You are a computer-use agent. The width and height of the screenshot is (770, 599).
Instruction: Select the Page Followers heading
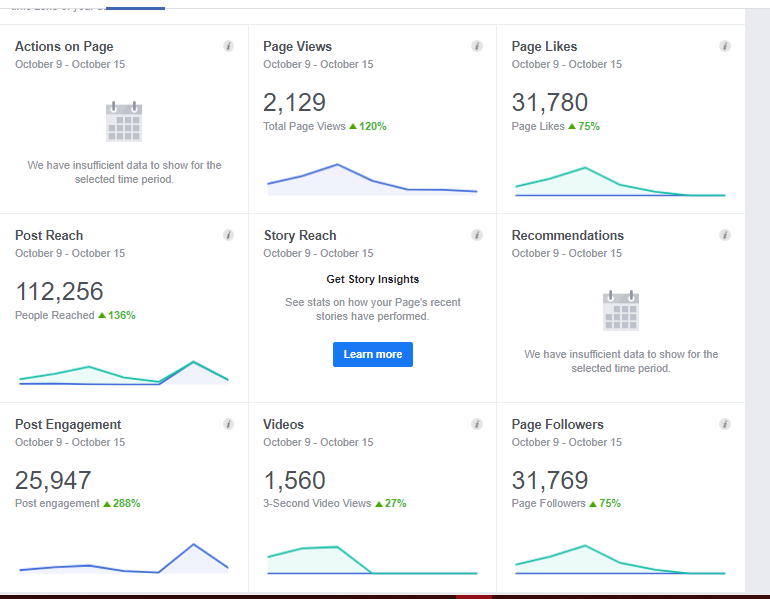(558, 425)
